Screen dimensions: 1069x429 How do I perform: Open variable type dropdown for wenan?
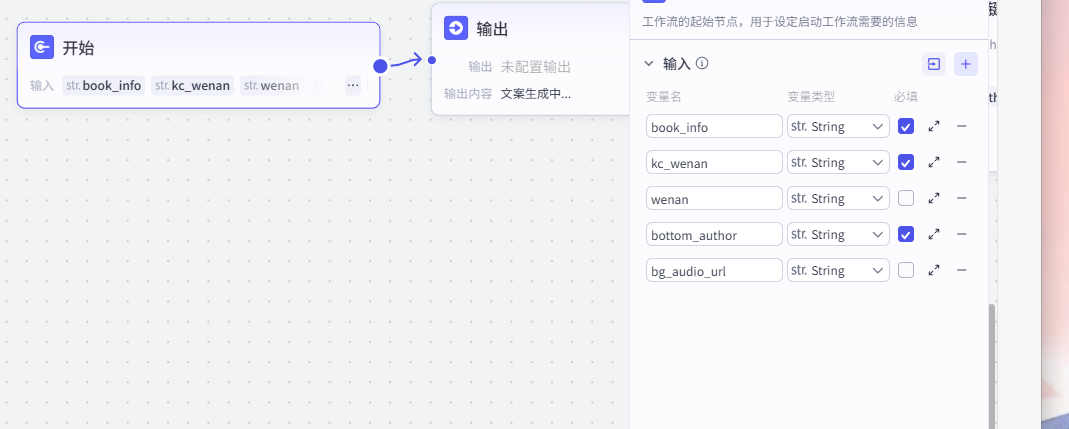838,198
